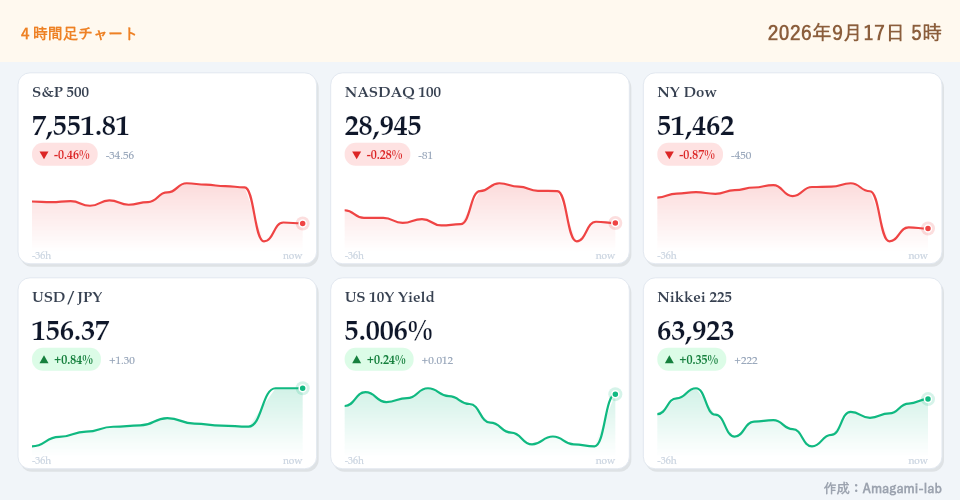
Task: Click the down triangle in -0.87% badge
Action: click(669, 155)
